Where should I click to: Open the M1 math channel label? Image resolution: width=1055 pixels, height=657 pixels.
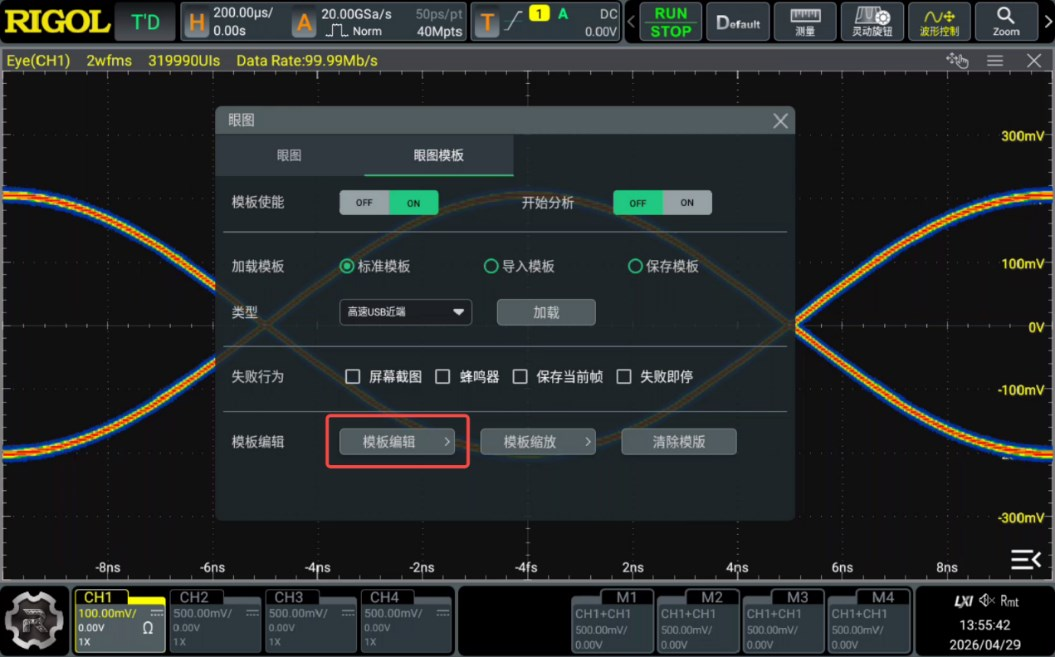tap(626, 597)
